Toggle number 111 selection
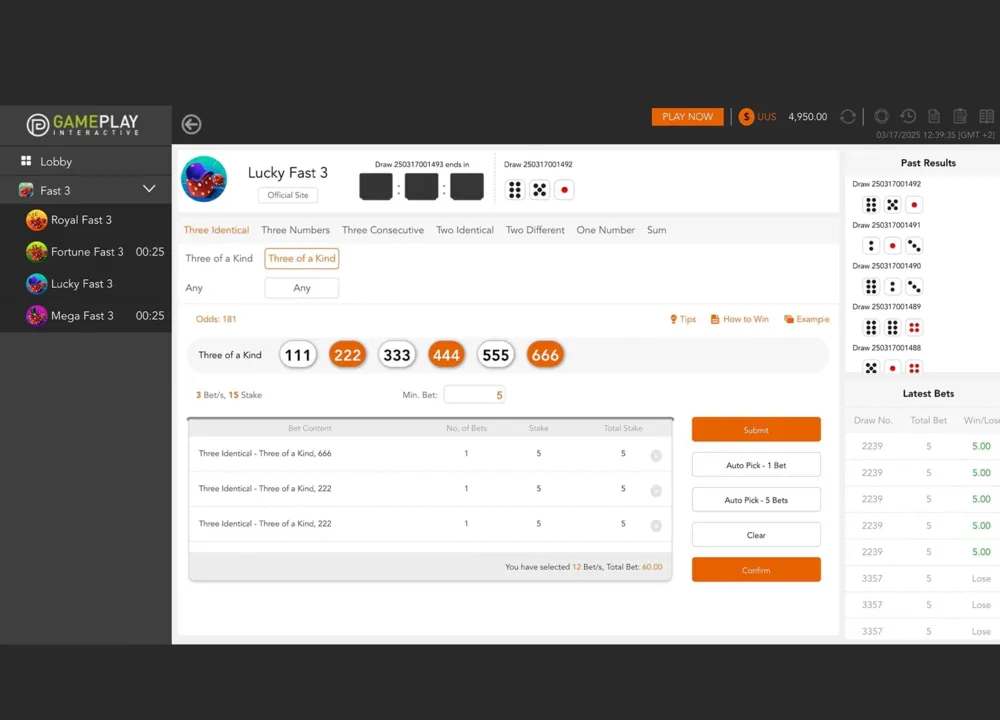Screen dimensions: 1000x720 click(298, 355)
